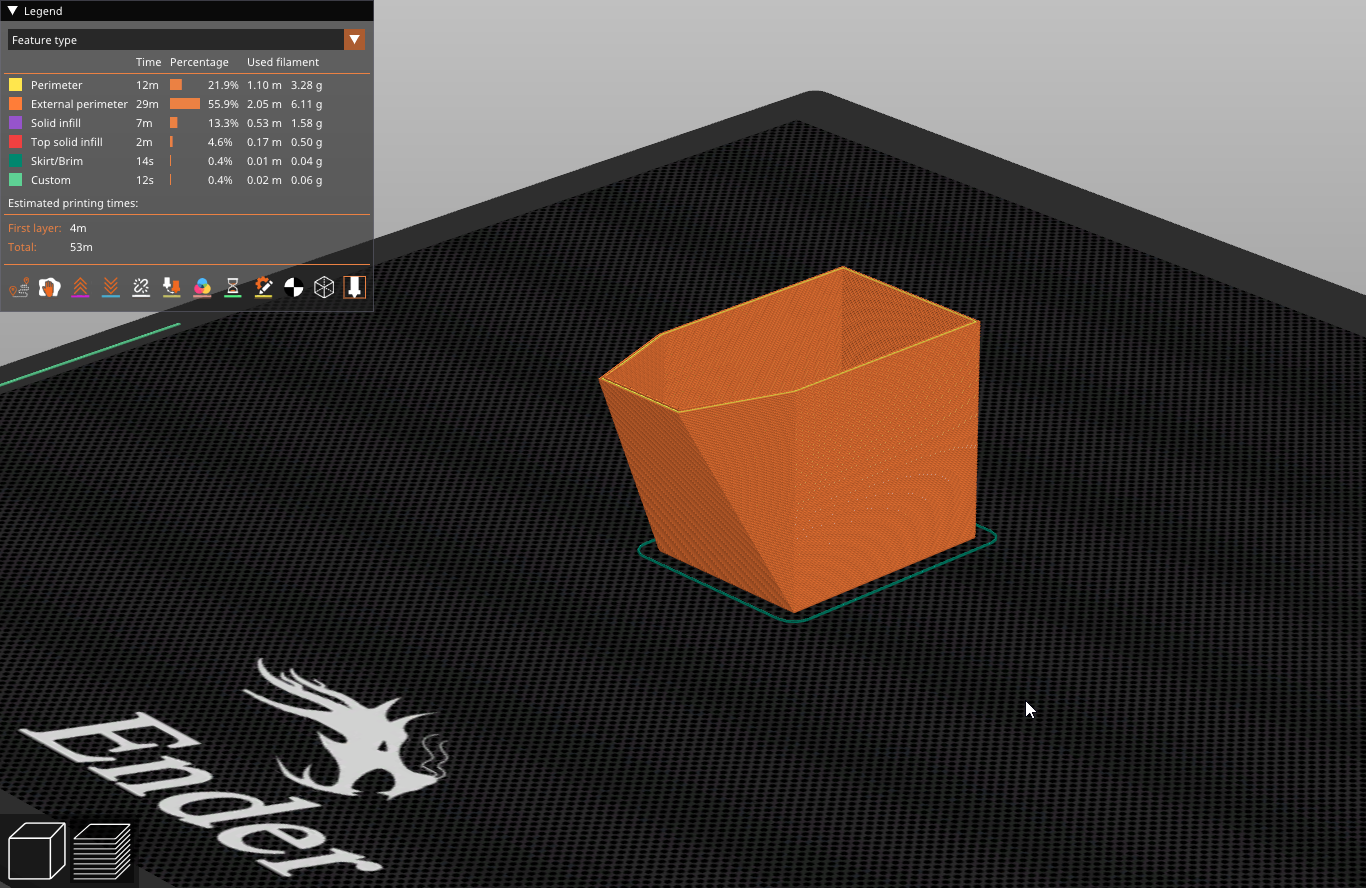Viewport: 1366px width, 888px height.
Task: Toggle custom G-code display (gear-pencil icon)
Action: tap(263, 288)
